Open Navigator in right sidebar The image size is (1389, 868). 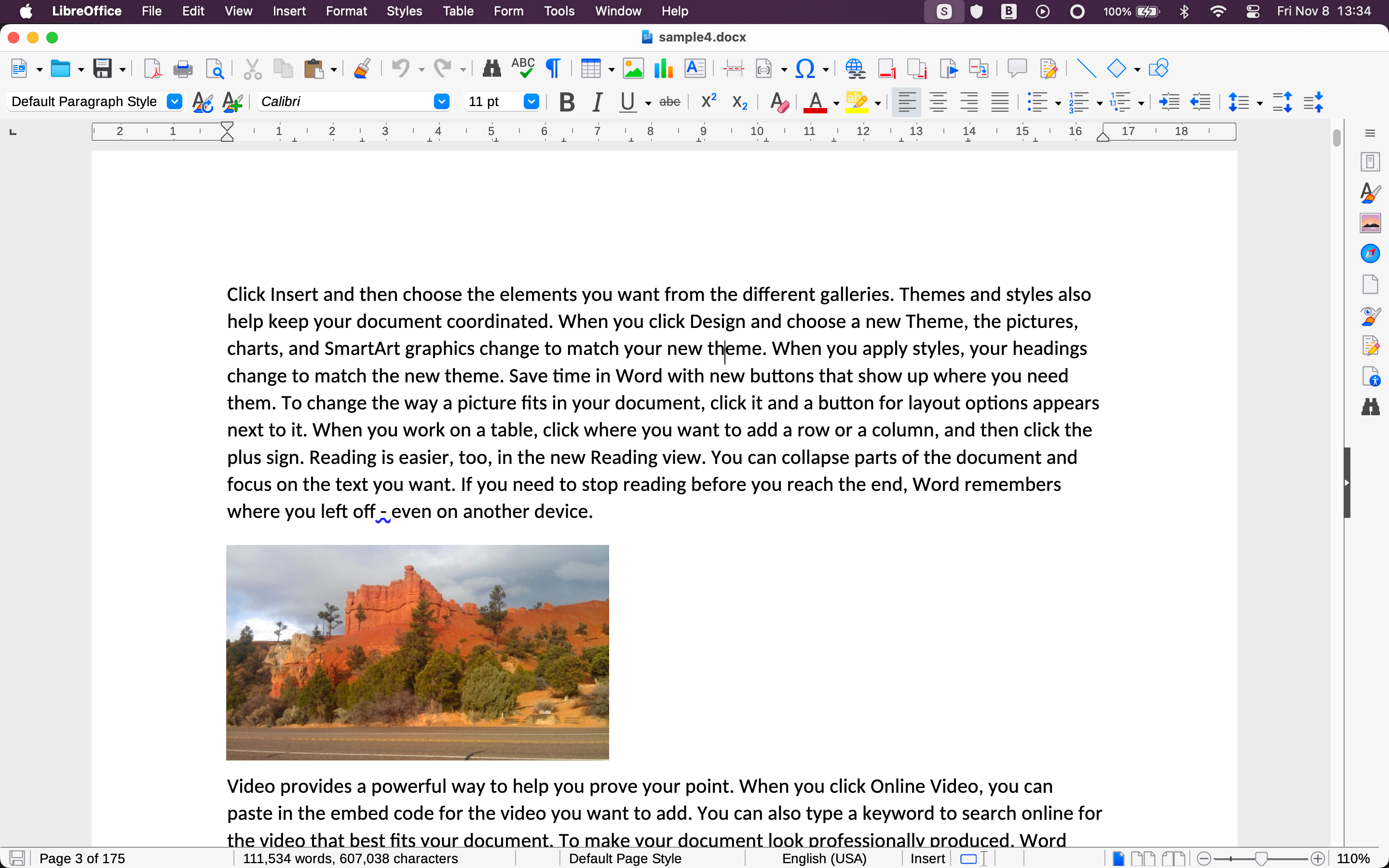(1370, 253)
